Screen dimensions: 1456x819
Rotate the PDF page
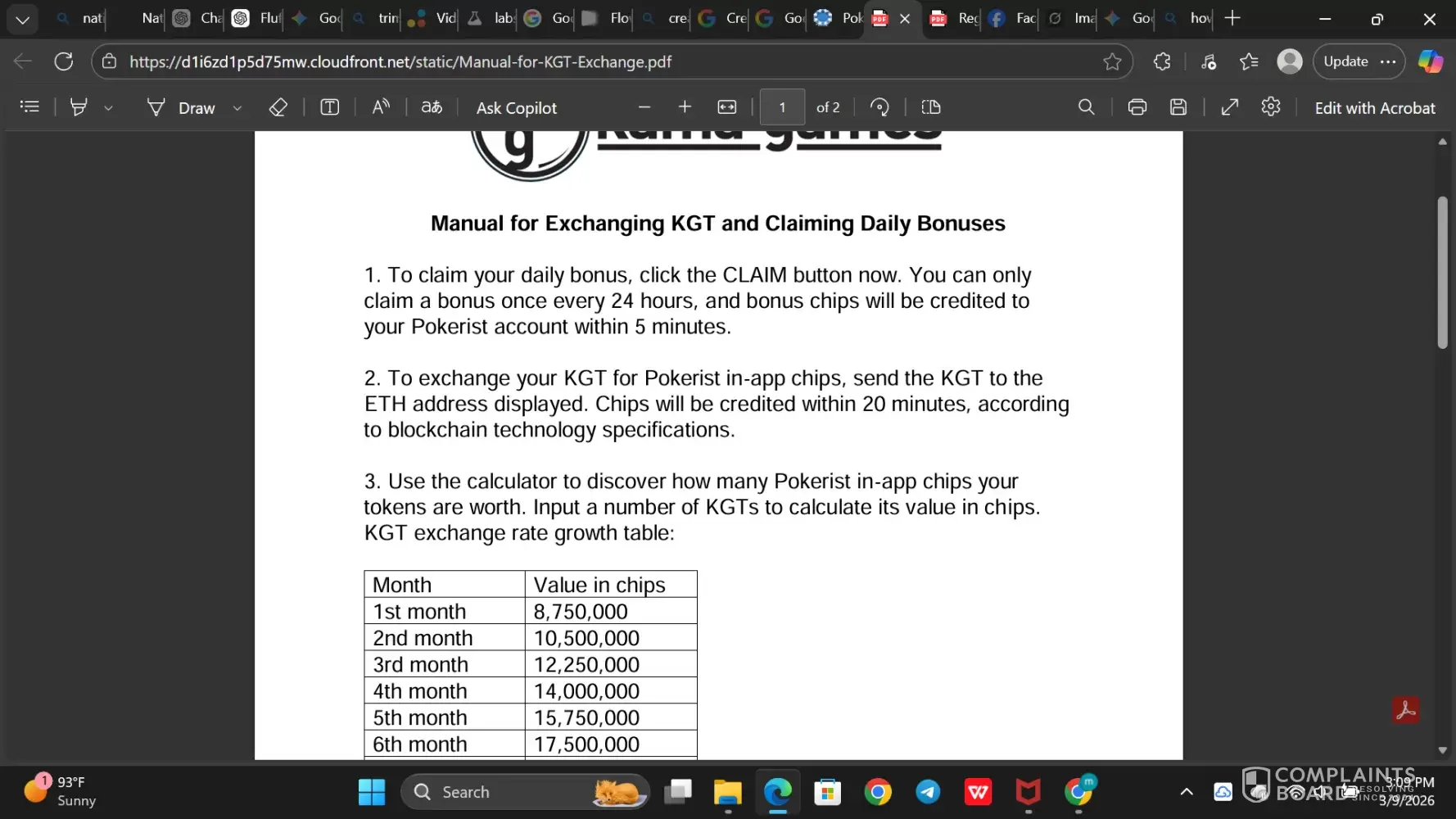879,107
